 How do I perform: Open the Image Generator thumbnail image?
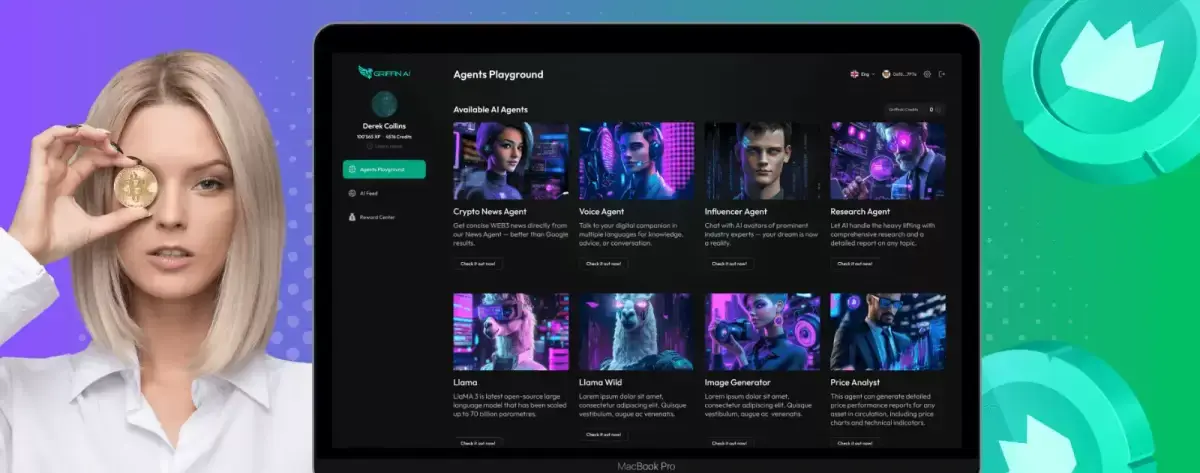(x=762, y=332)
